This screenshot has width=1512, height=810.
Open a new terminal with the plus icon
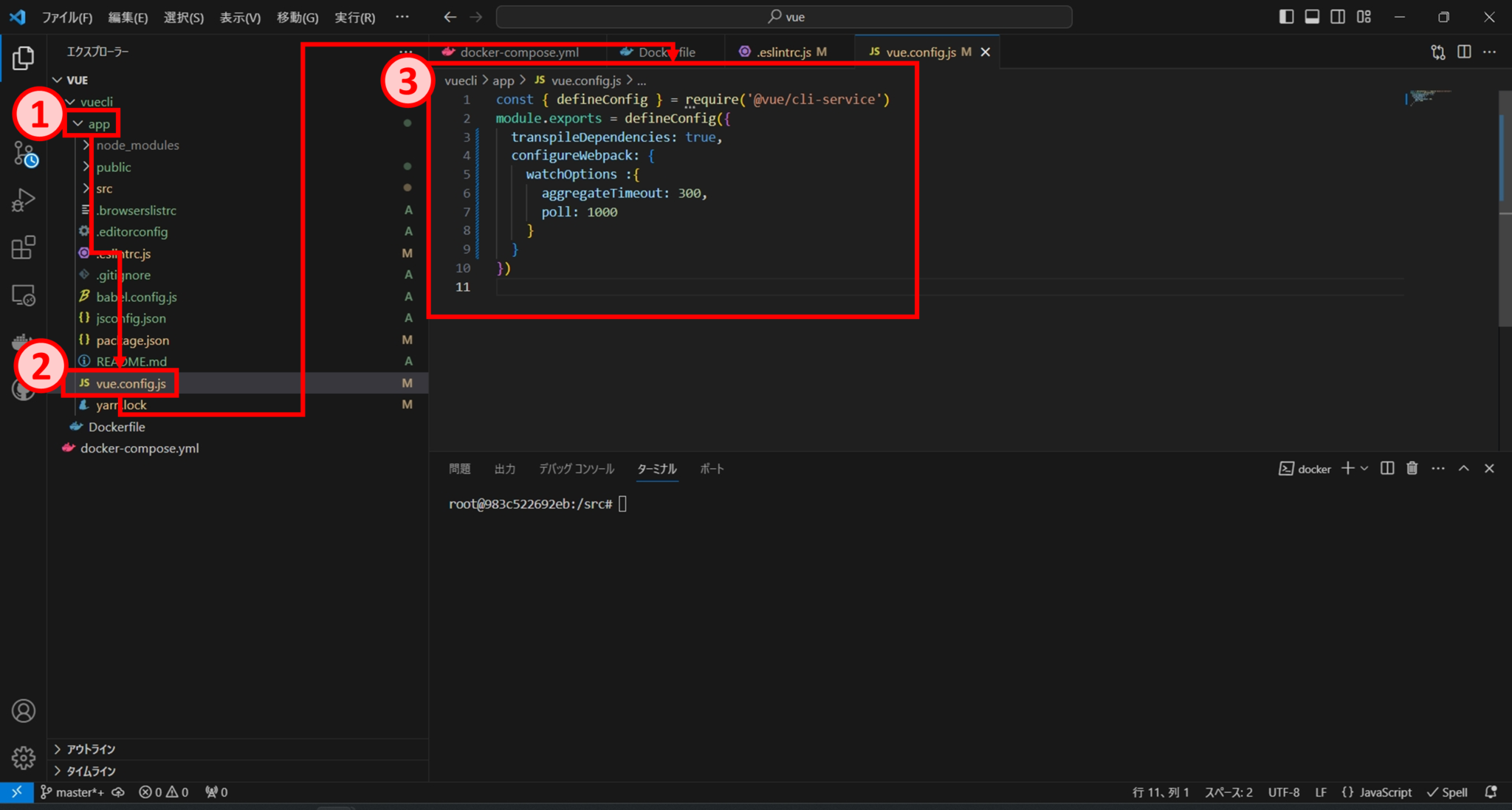coord(1348,468)
